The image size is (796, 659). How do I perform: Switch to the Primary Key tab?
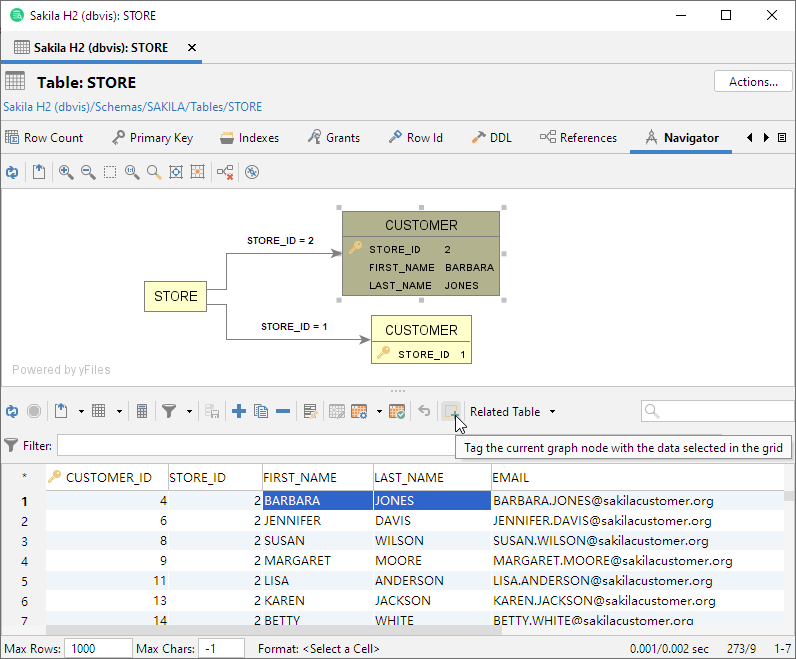(x=152, y=138)
